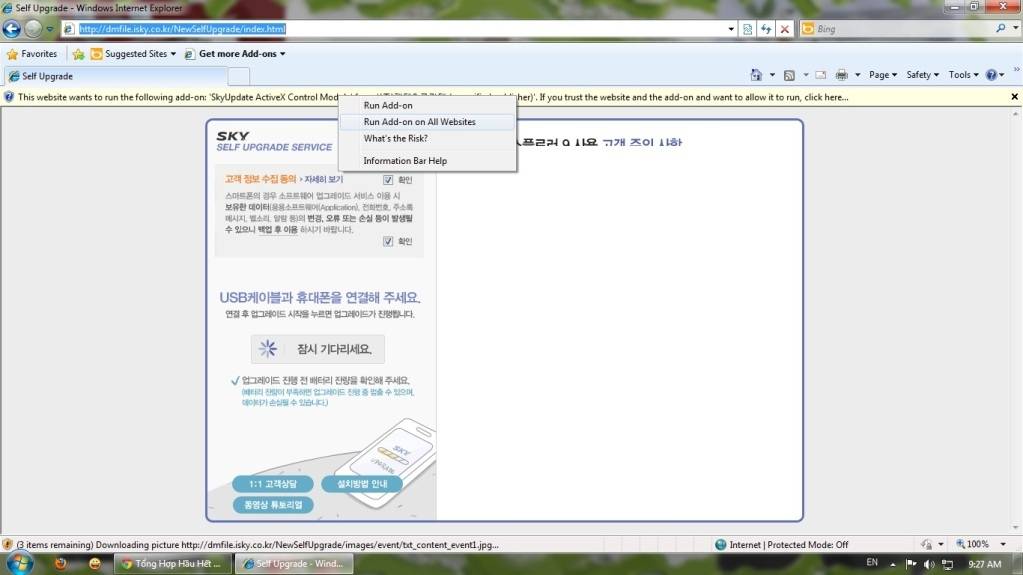Click the yellow smiley taskbar icon
1023x575 pixels.
95,563
